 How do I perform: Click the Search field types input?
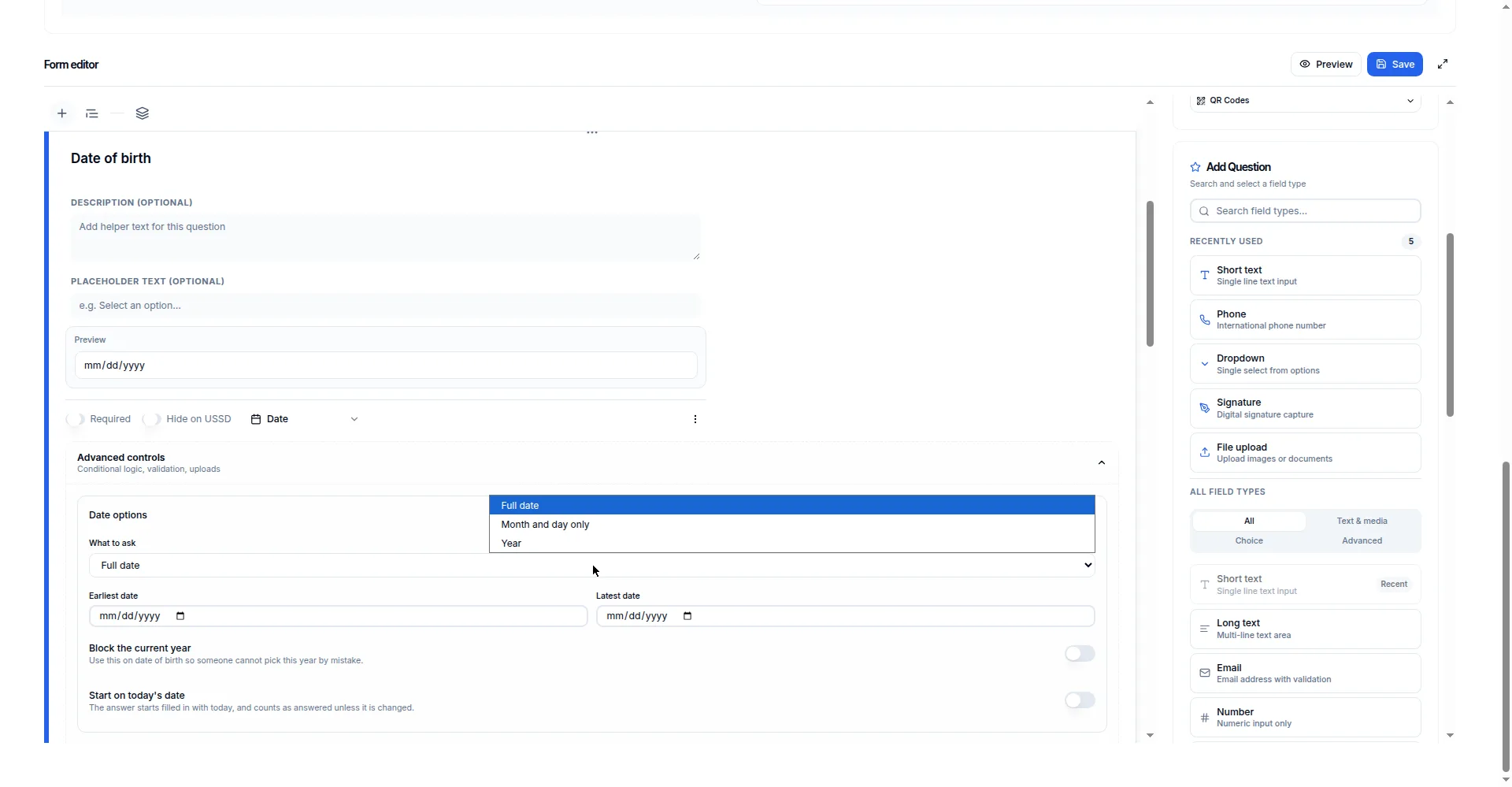1306,211
